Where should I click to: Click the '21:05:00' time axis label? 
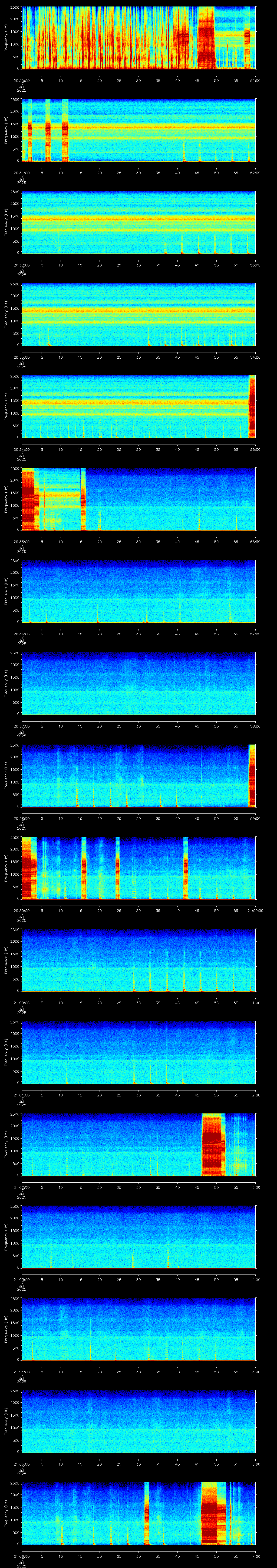[21, 1464]
